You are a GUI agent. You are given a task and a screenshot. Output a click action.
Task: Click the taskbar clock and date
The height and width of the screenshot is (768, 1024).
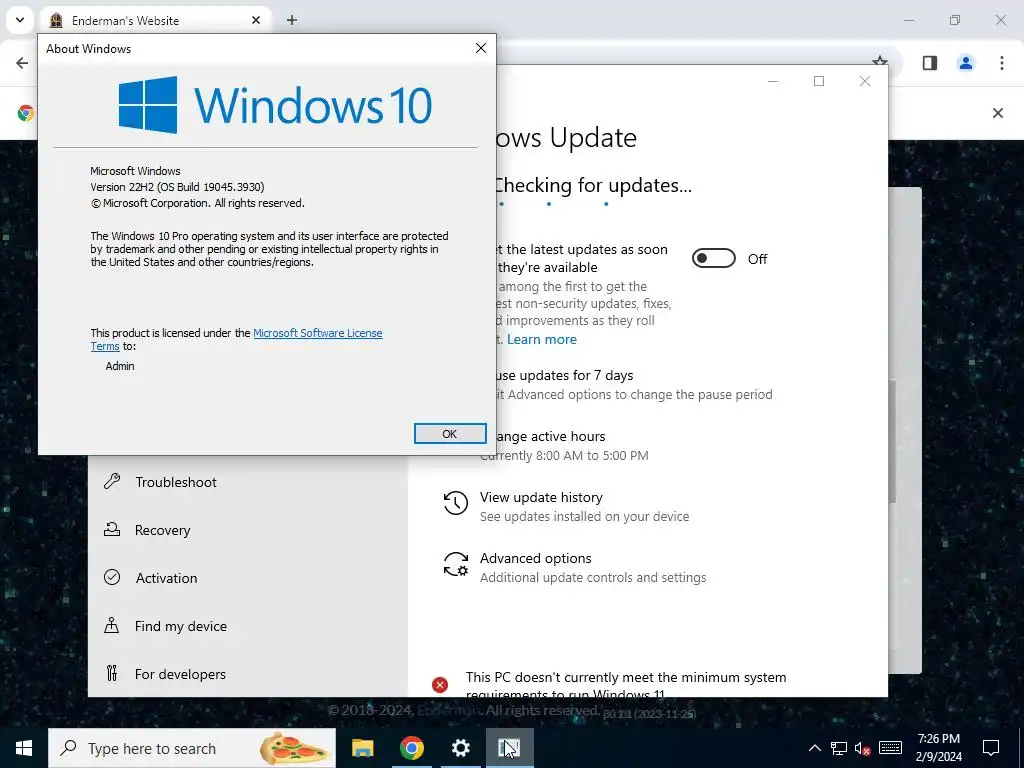[938, 748]
